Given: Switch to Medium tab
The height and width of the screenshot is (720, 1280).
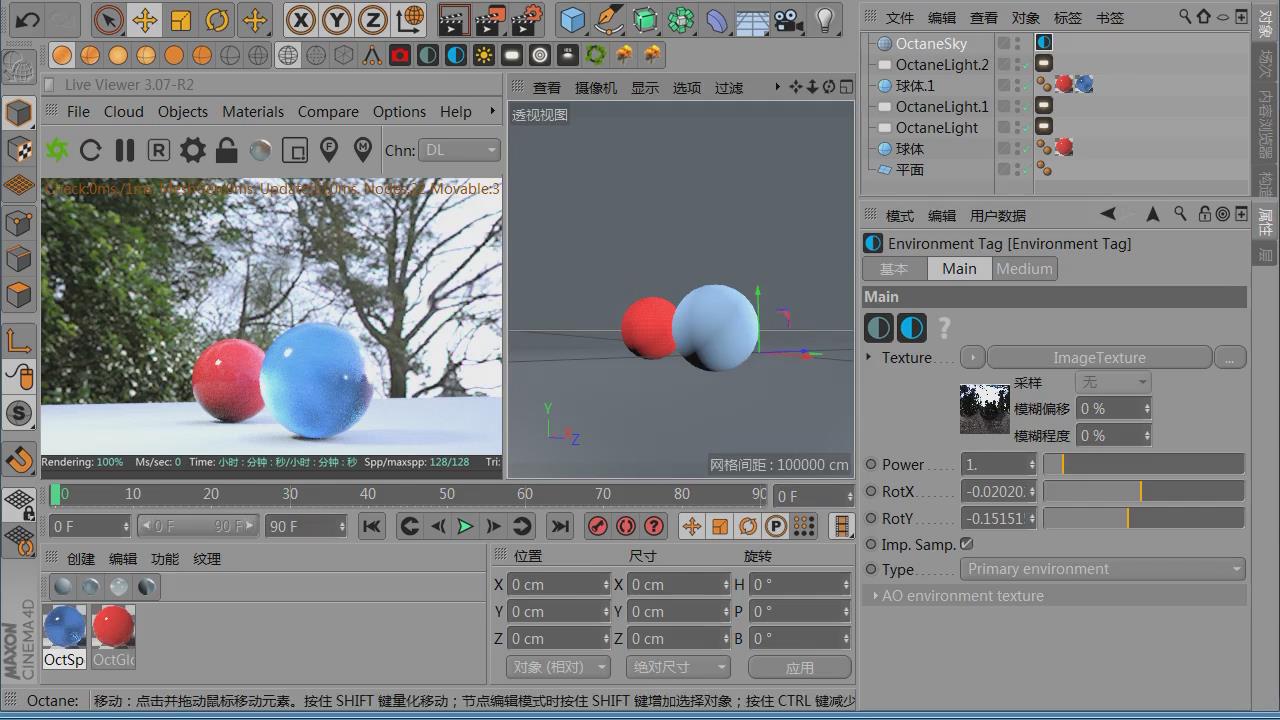Looking at the screenshot, I should point(1024,268).
